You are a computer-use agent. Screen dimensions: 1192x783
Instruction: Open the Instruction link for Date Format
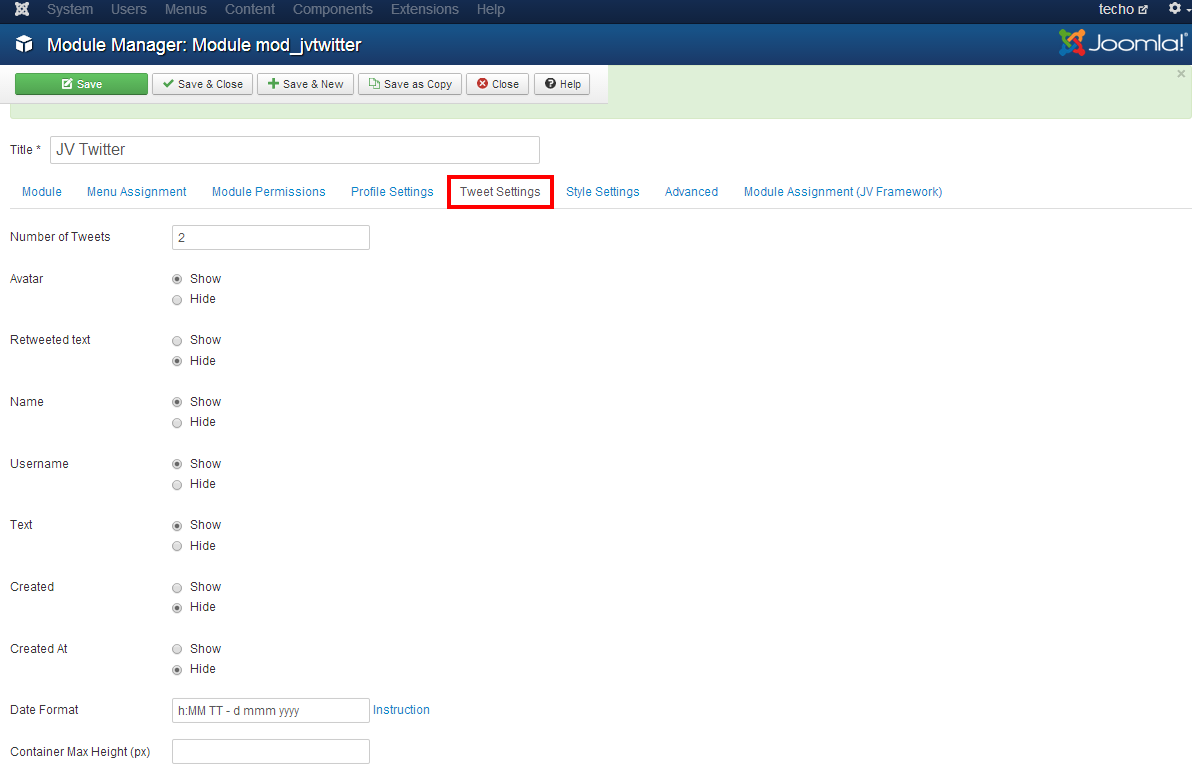pyautogui.click(x=401, y=710)
